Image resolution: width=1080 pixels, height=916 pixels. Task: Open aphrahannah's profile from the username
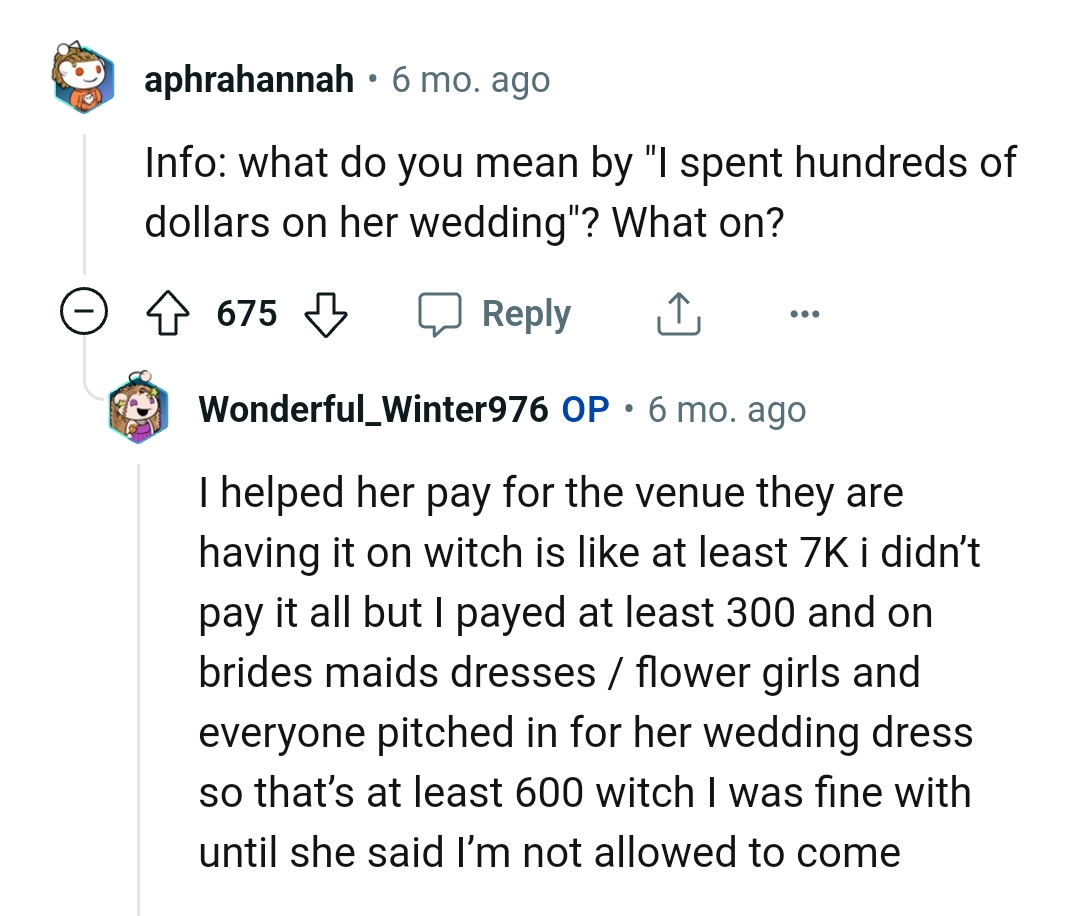tap(251, 79)
